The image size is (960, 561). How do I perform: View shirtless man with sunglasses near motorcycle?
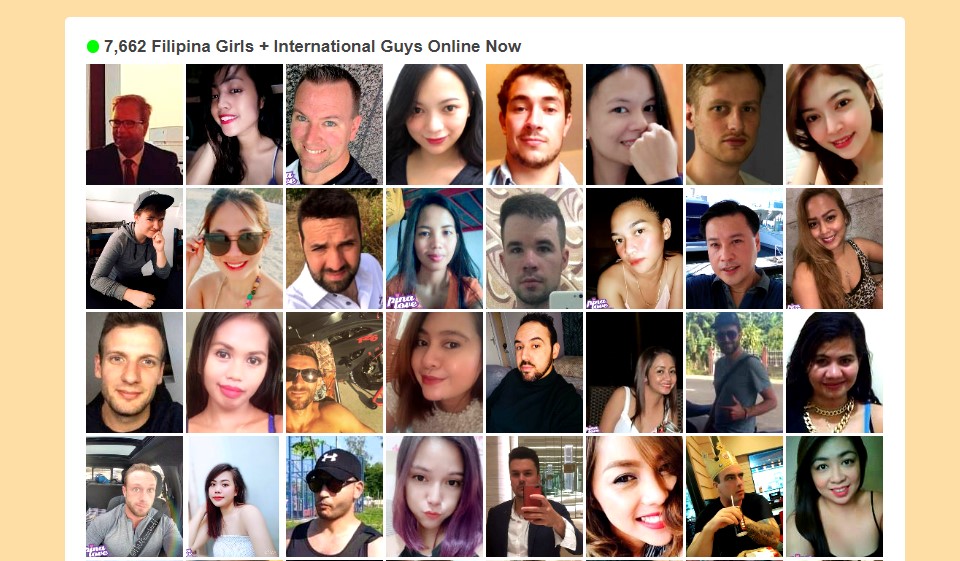[x=334, y=372]
